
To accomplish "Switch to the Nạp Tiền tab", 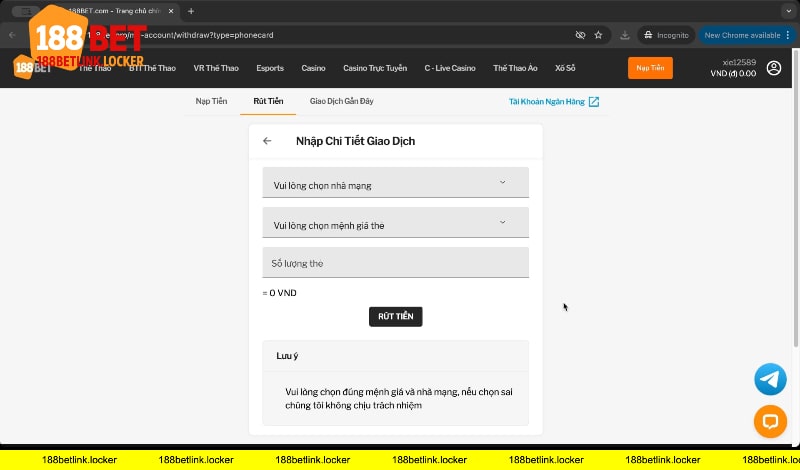I will point(211,102).
